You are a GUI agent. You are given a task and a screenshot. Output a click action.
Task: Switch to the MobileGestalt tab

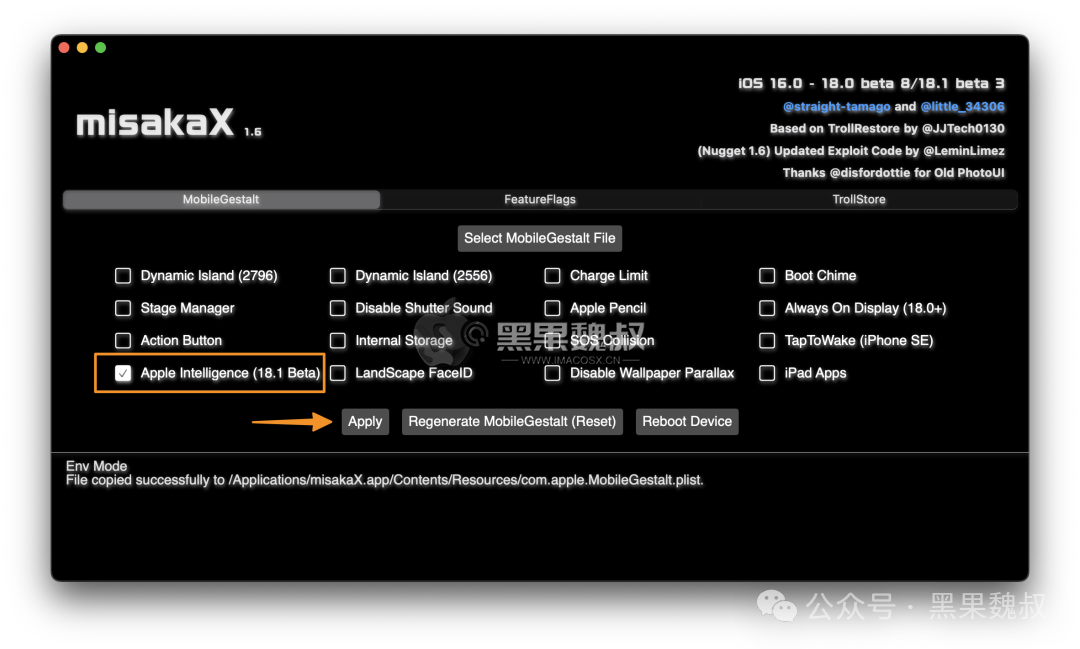click(221, 199)
